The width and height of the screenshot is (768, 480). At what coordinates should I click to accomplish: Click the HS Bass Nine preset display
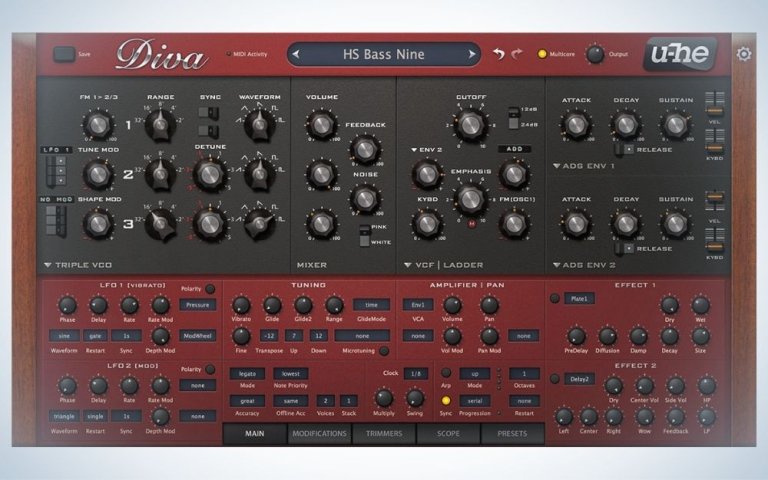383,54
